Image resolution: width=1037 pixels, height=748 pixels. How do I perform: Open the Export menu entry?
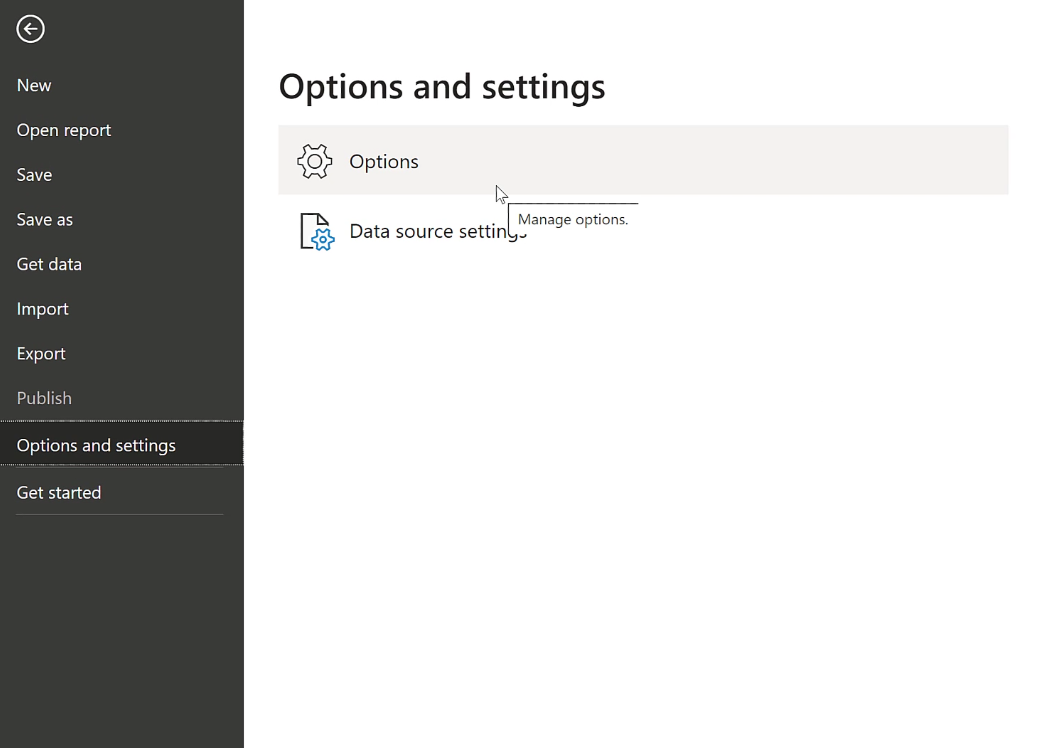tap(41, 353)
